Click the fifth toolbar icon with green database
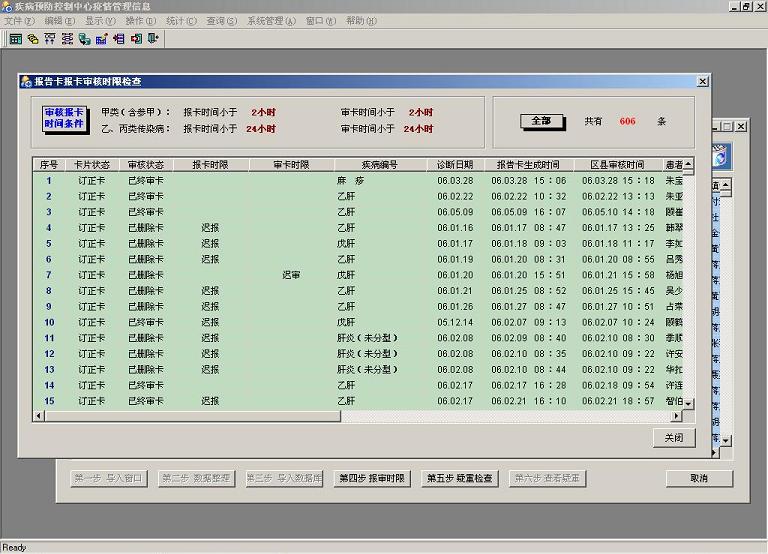This screenshot has width=768, height=554. point(84,39)
